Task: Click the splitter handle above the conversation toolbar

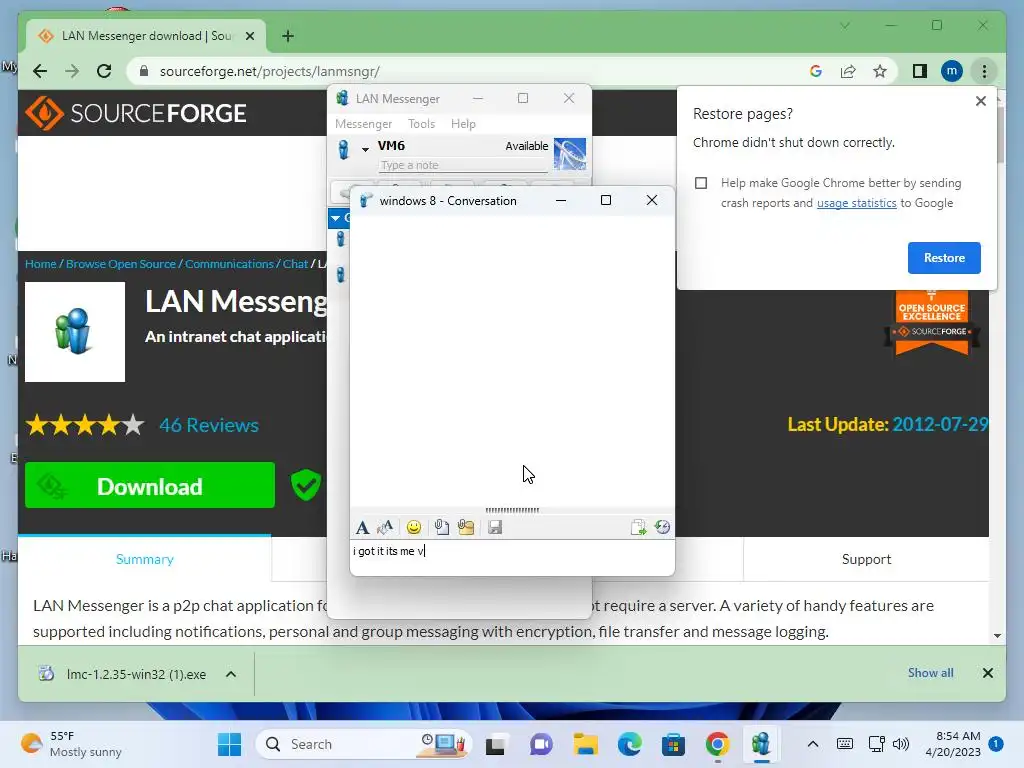Action: [x=512, y=510]
